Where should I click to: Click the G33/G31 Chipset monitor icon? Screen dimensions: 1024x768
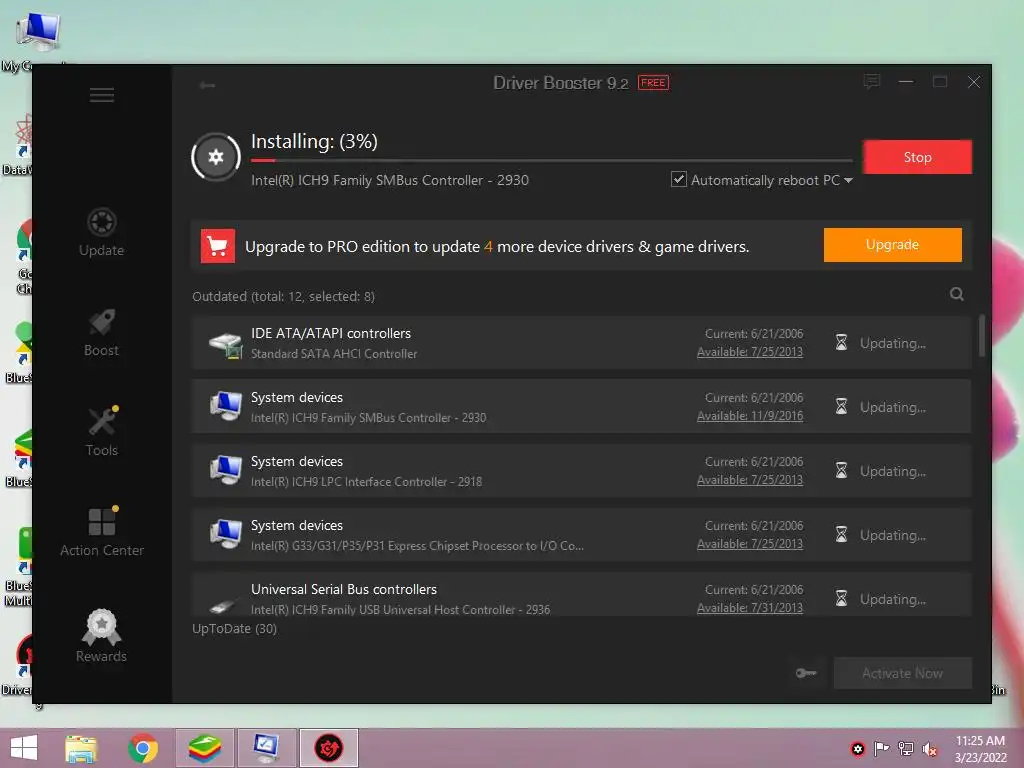click(225, 534)
